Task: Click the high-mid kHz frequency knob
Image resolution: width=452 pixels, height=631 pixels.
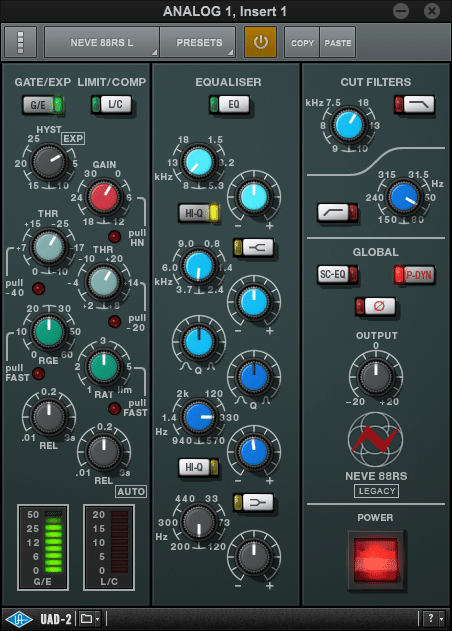Action: tap(199, 266)
